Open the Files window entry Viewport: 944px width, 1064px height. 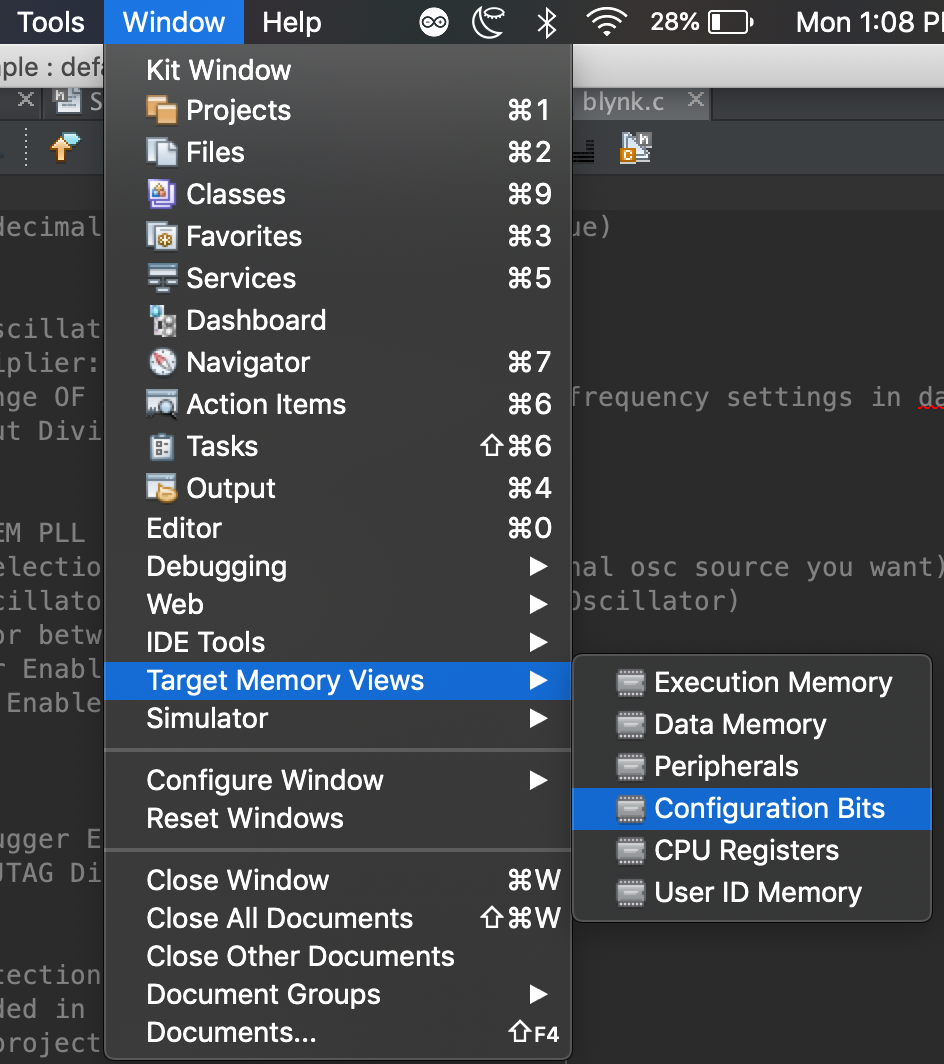pos(215,152)
